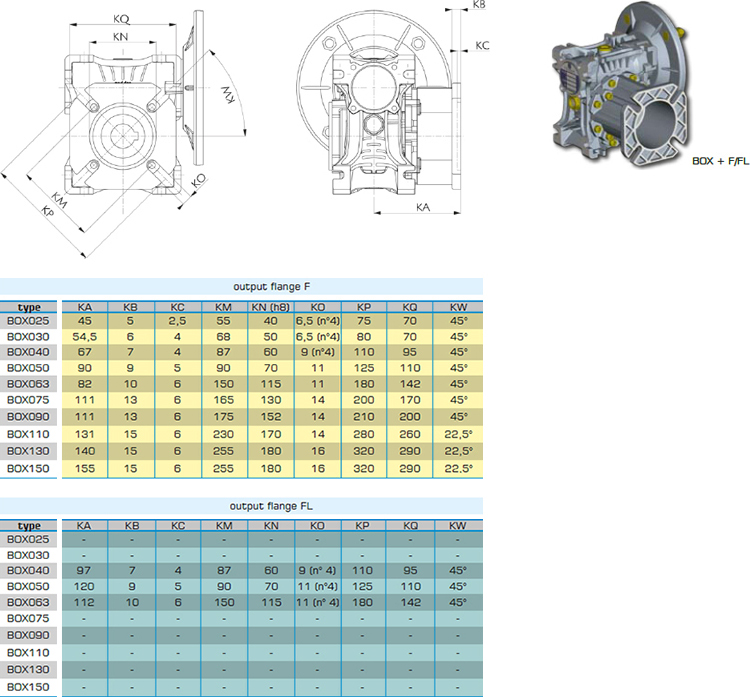Viewport: 750px width, 697px height.
Task: Click BOX025 row label in flange F table
Action: pos(29,321)
